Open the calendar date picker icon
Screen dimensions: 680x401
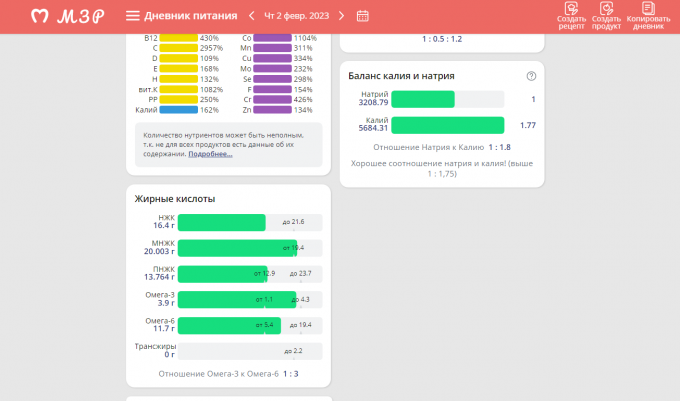362,16
